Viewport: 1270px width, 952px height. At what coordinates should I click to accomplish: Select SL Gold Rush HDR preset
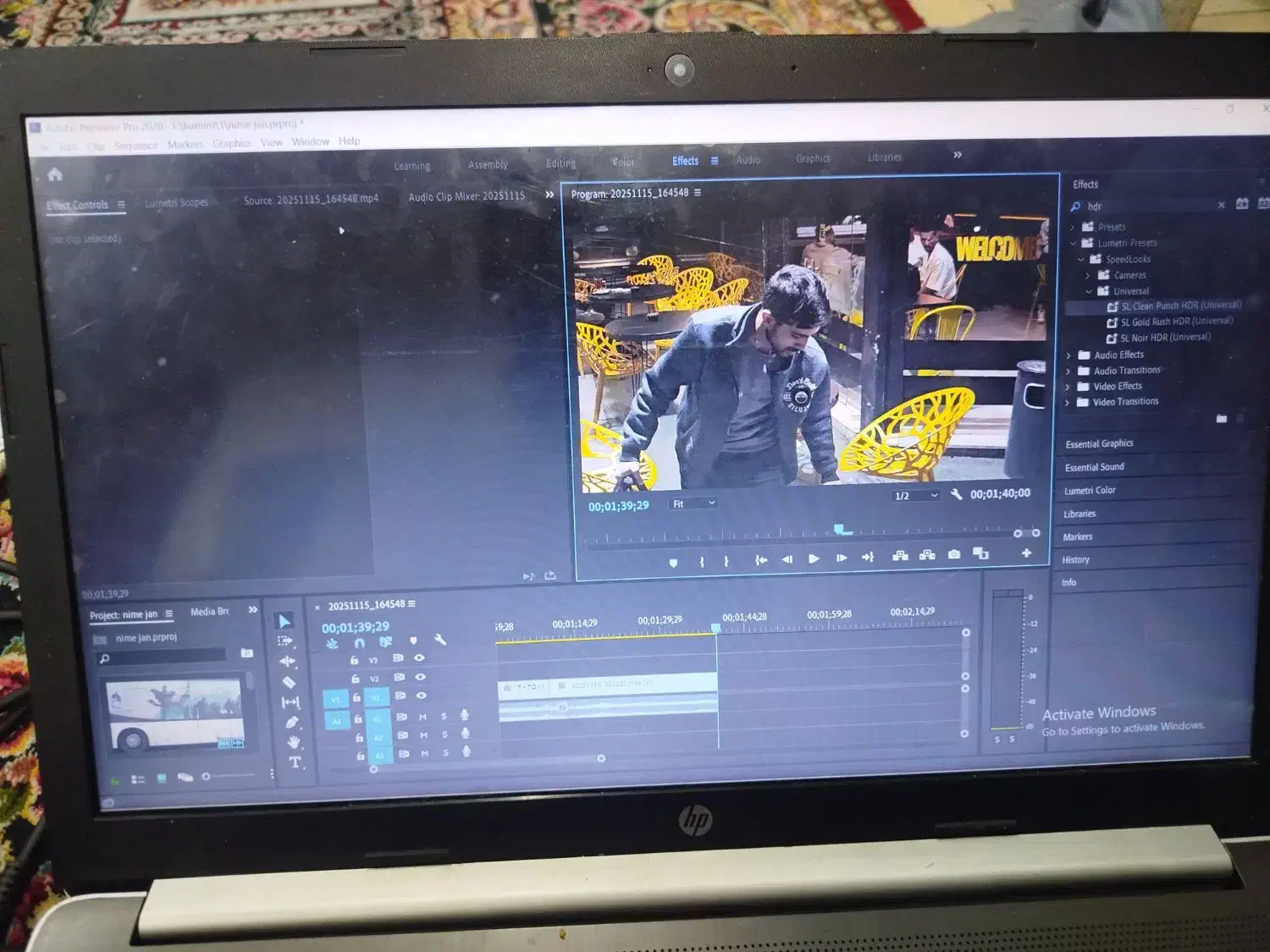tap(1176, 322)
